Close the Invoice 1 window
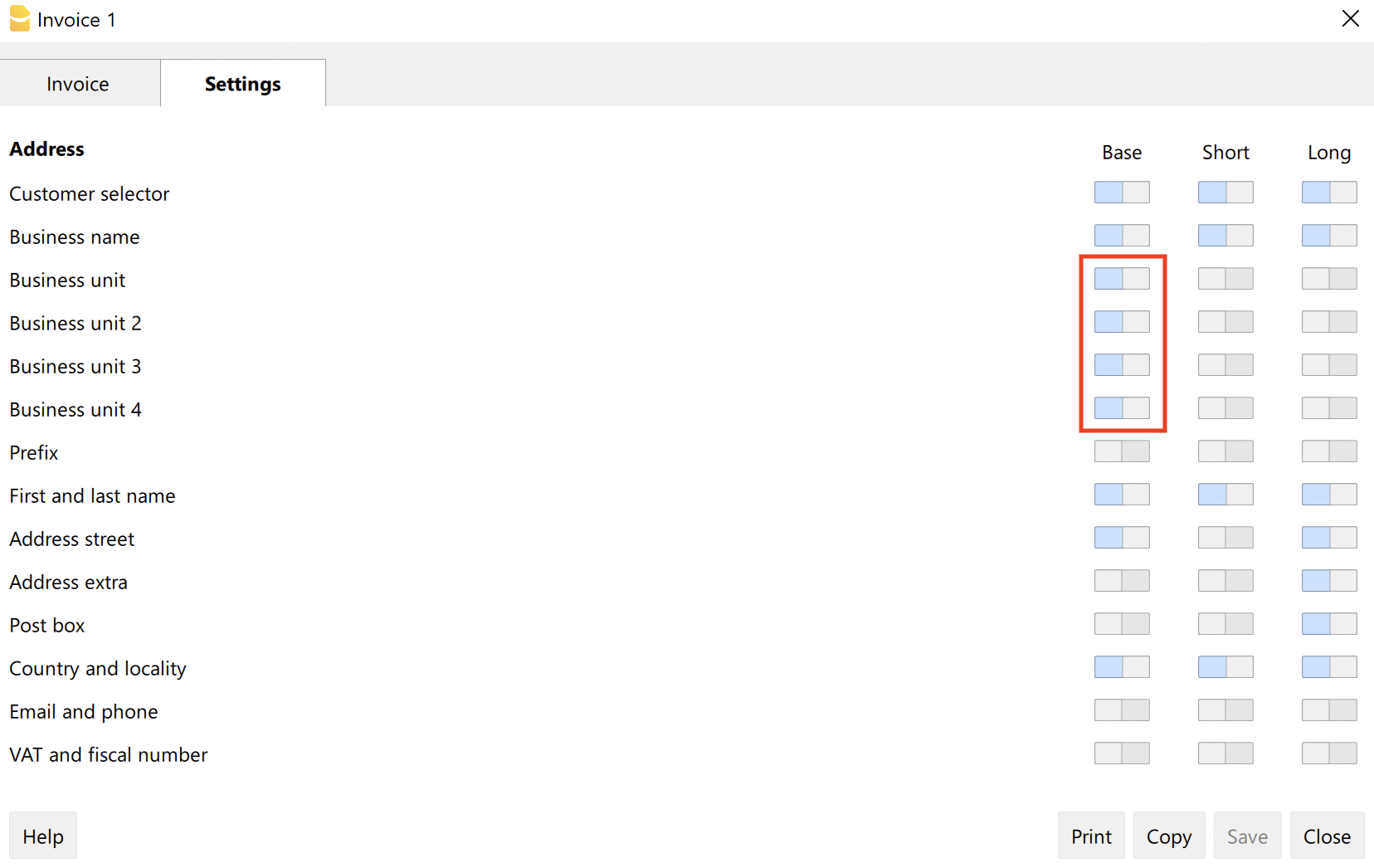The height and width of the screenshot is (868, 1374). tap(1350, 19)
